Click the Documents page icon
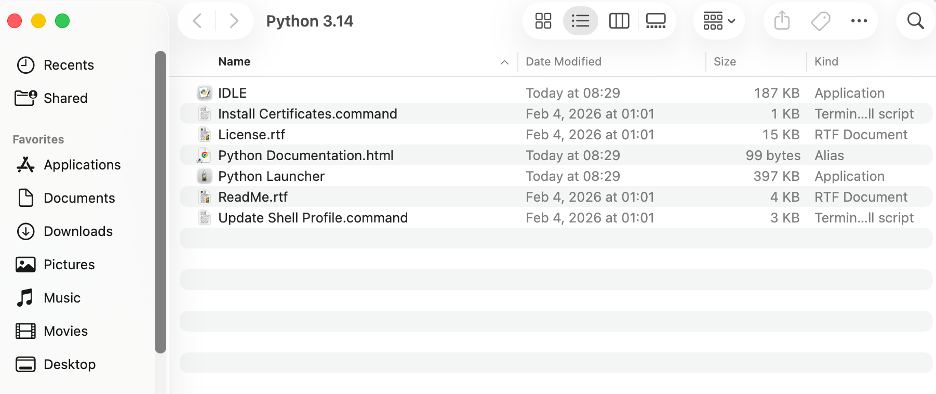The width and height of the screenshot is (936, 394). pyautogui.click(x=25, y=198)
